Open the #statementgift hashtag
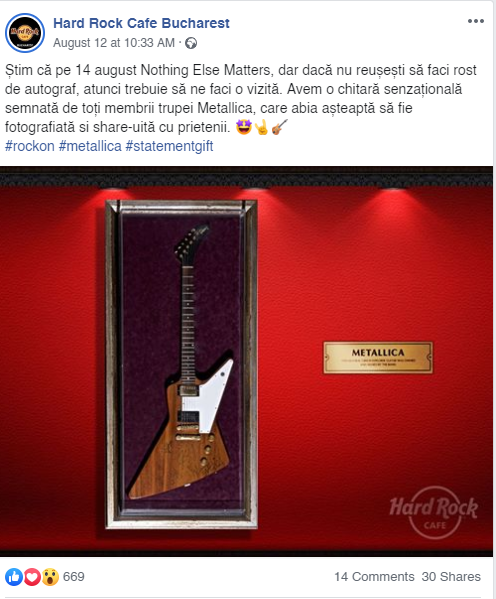Viewport: 496px width, 599px height. coord(169,146)
